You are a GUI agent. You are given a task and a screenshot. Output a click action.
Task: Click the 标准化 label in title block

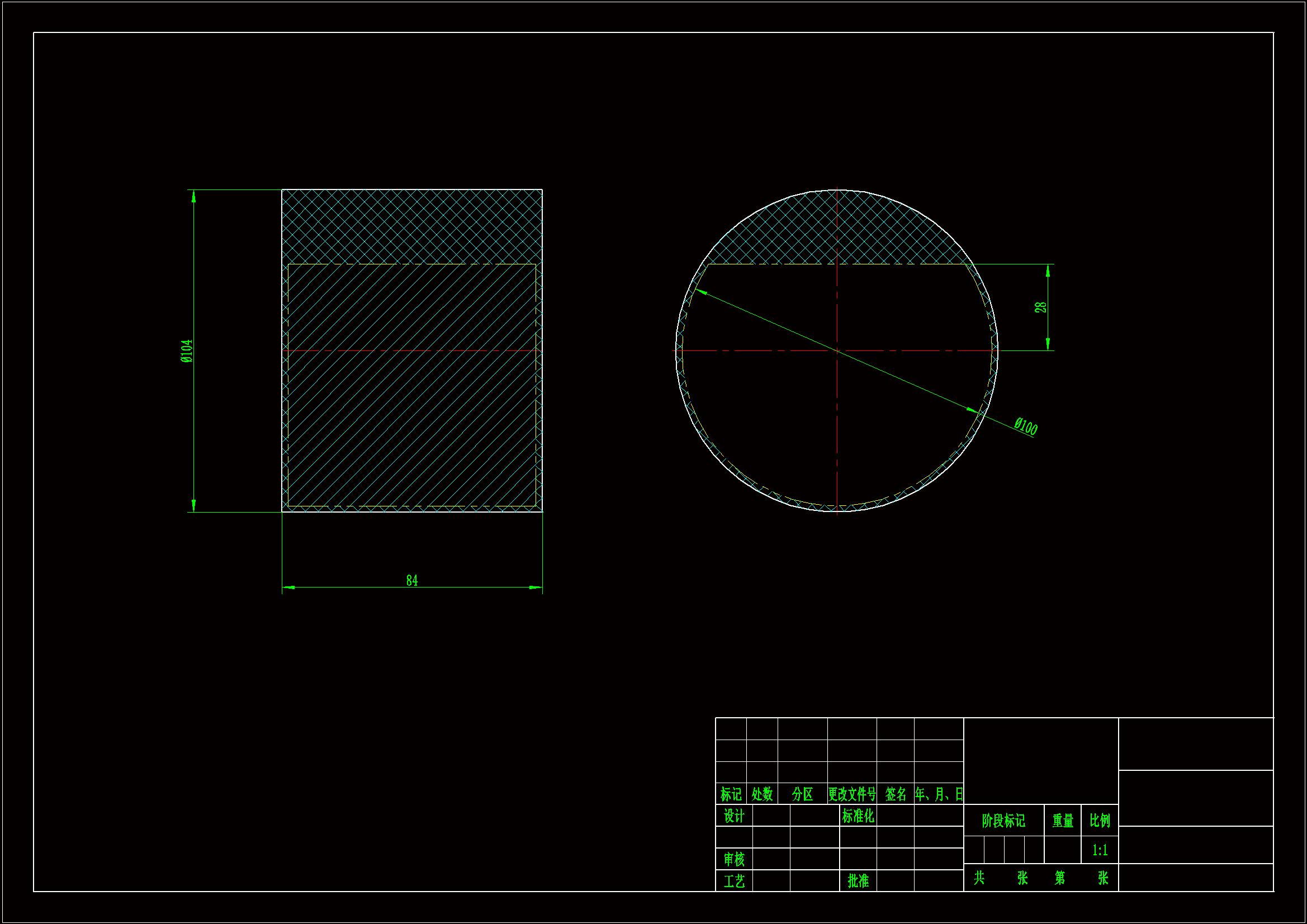tap(858, 816)
